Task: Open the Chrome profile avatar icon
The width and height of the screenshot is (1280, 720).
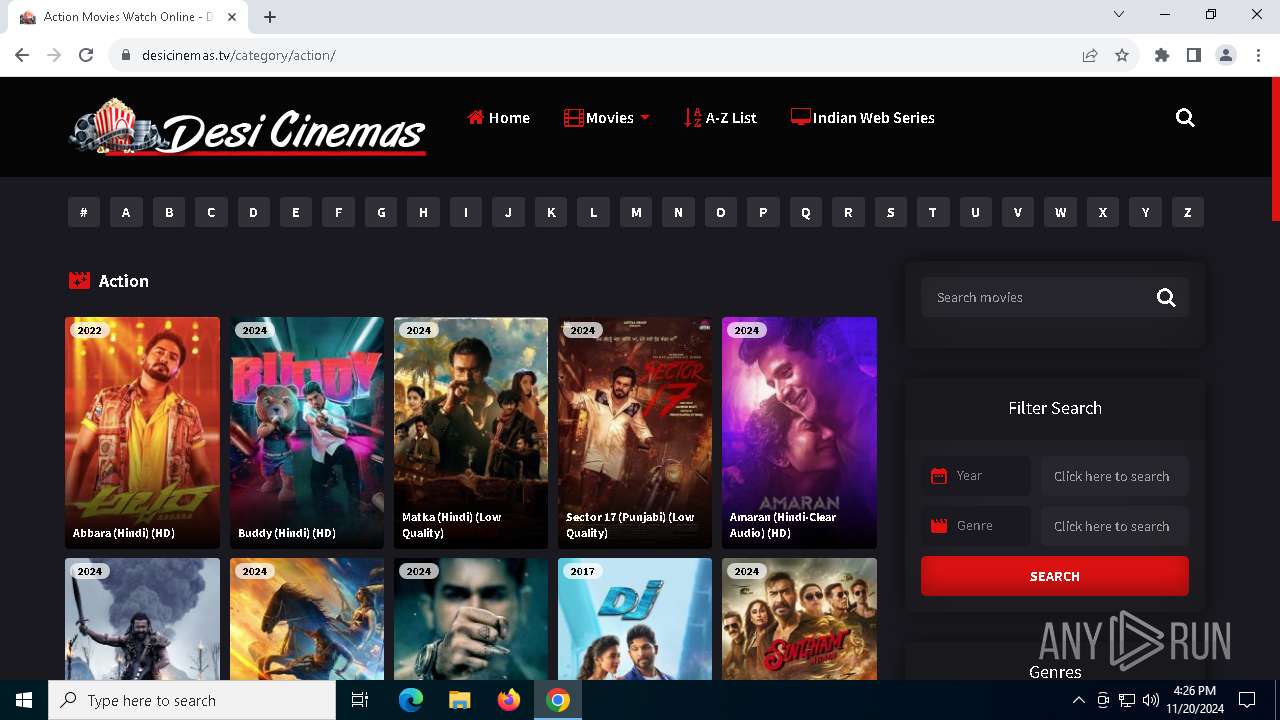Action: 1226,55
